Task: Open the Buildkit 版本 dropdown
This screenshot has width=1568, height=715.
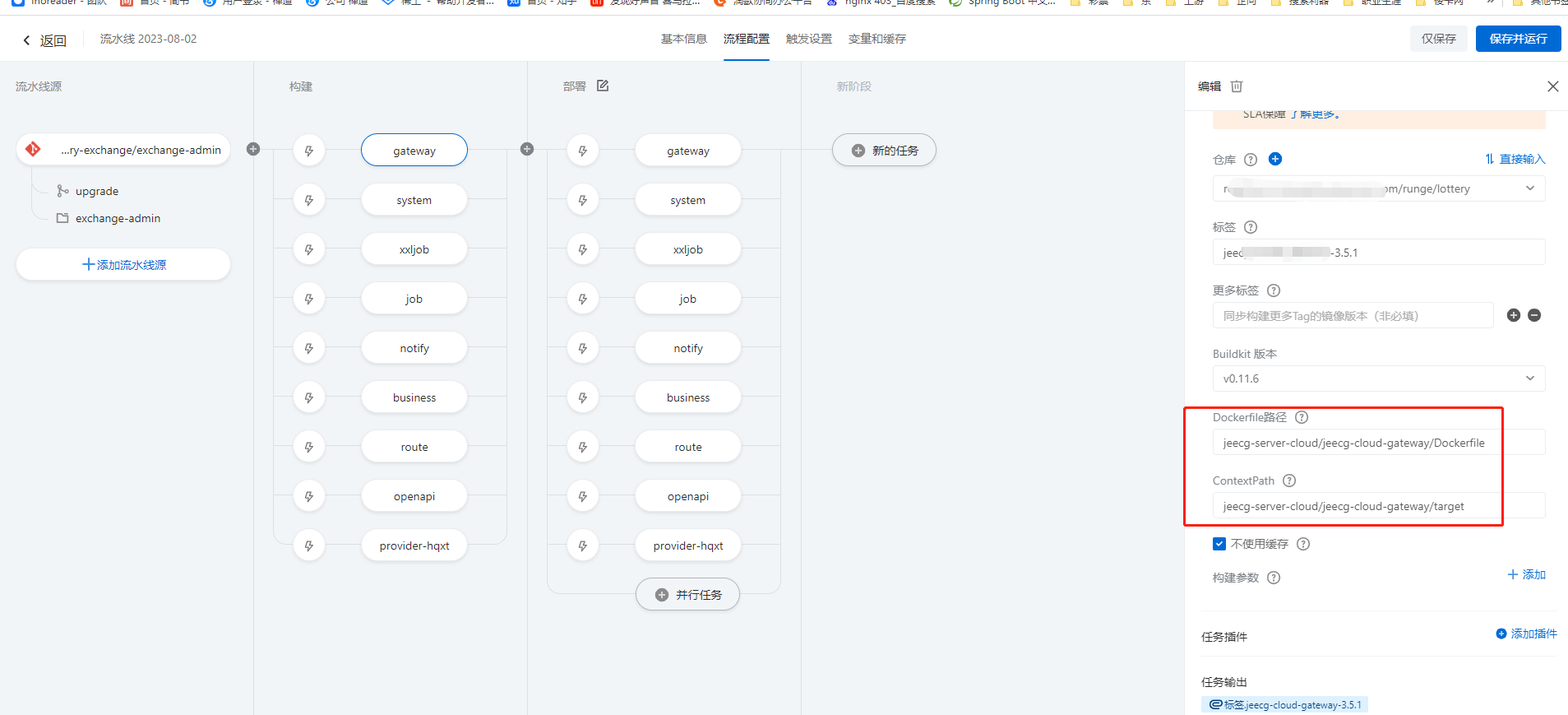Action: coord(1379,378)
